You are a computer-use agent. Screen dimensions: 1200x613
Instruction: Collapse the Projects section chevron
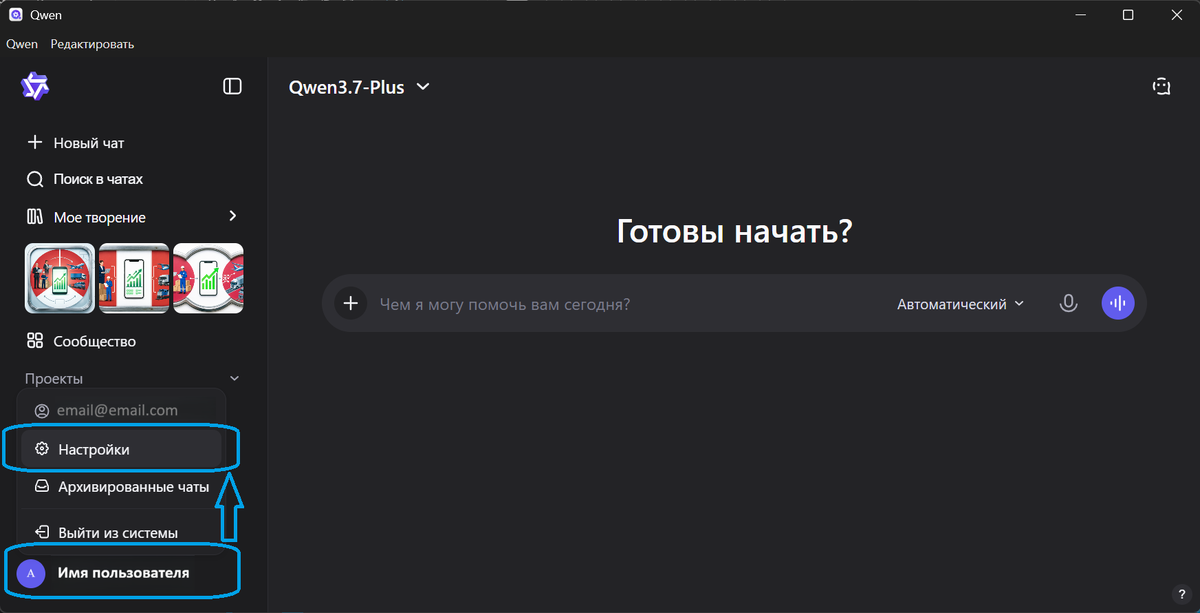[x=235, y=379]
